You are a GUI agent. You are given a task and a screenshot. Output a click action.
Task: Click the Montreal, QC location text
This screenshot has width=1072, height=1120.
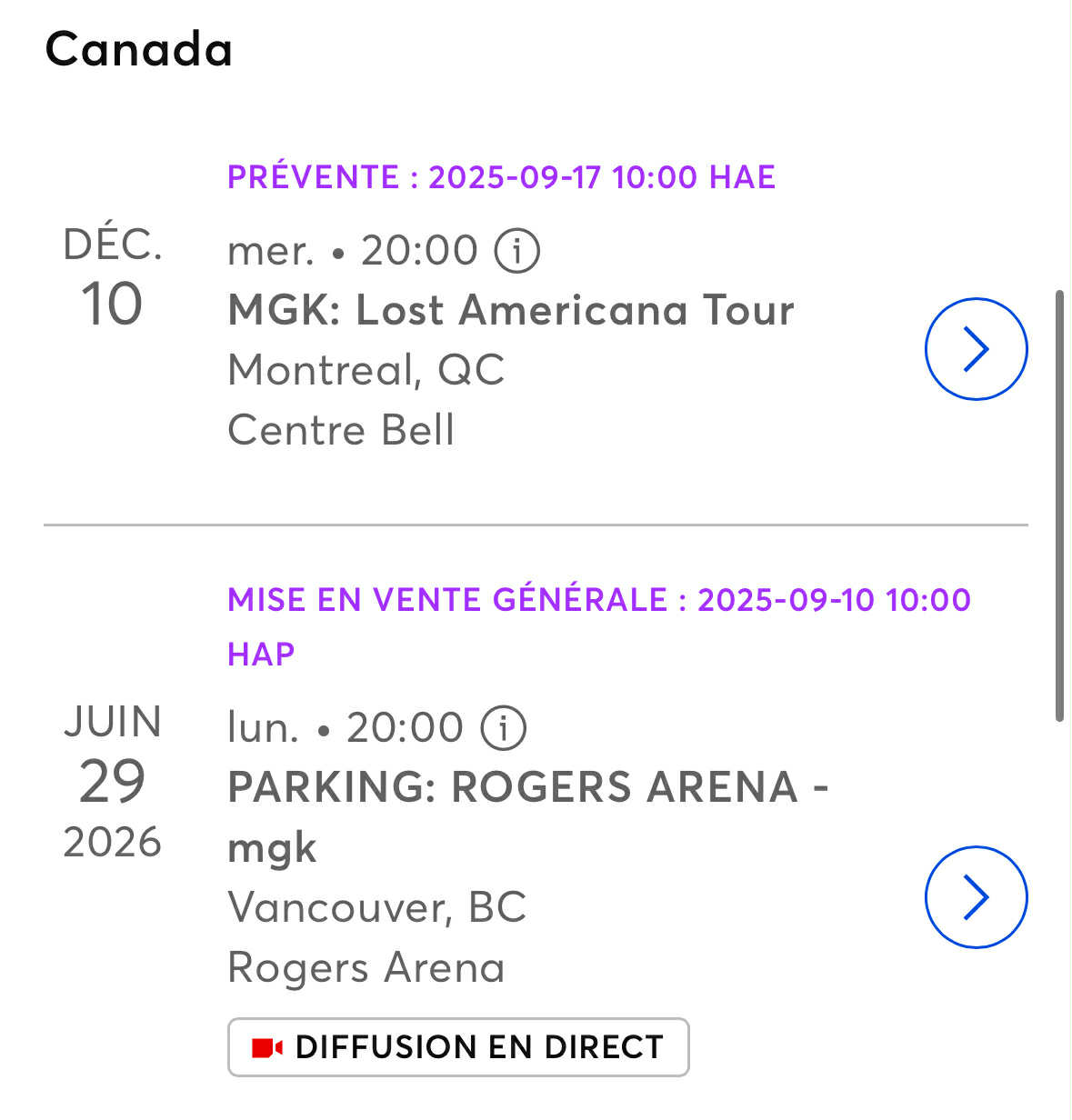366,370
